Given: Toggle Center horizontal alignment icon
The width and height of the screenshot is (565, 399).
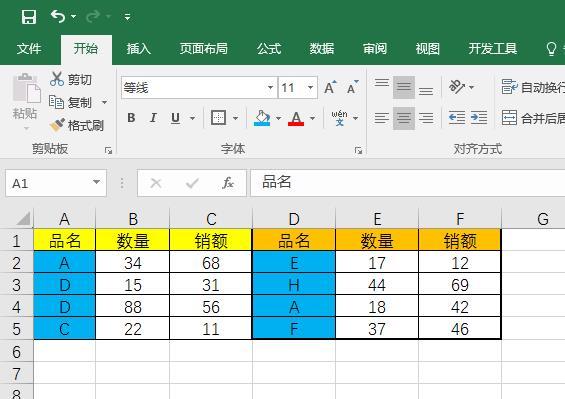Looking at the screenshot, I should tap(404, 118).
